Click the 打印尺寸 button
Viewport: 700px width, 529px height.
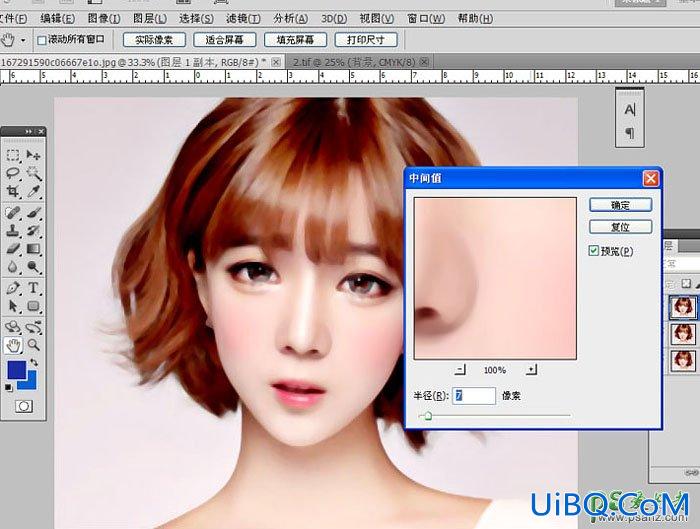[x=366, y=40]
